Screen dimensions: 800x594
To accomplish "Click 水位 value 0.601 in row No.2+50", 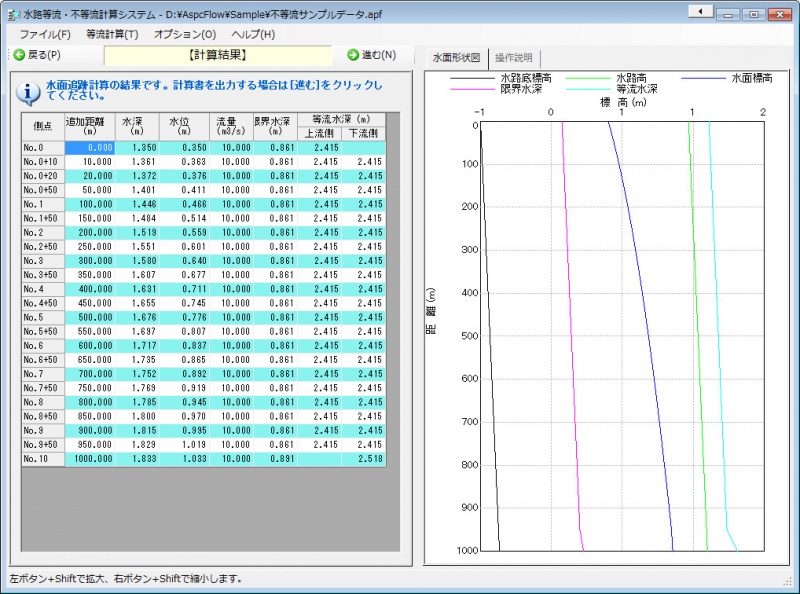I will click(x=184, y=246).
